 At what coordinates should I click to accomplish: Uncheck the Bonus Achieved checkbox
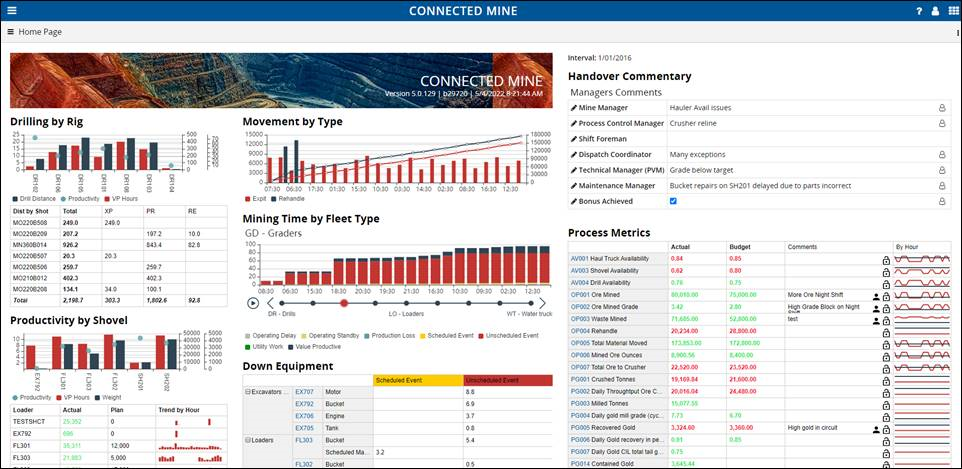tap(673, 201)
